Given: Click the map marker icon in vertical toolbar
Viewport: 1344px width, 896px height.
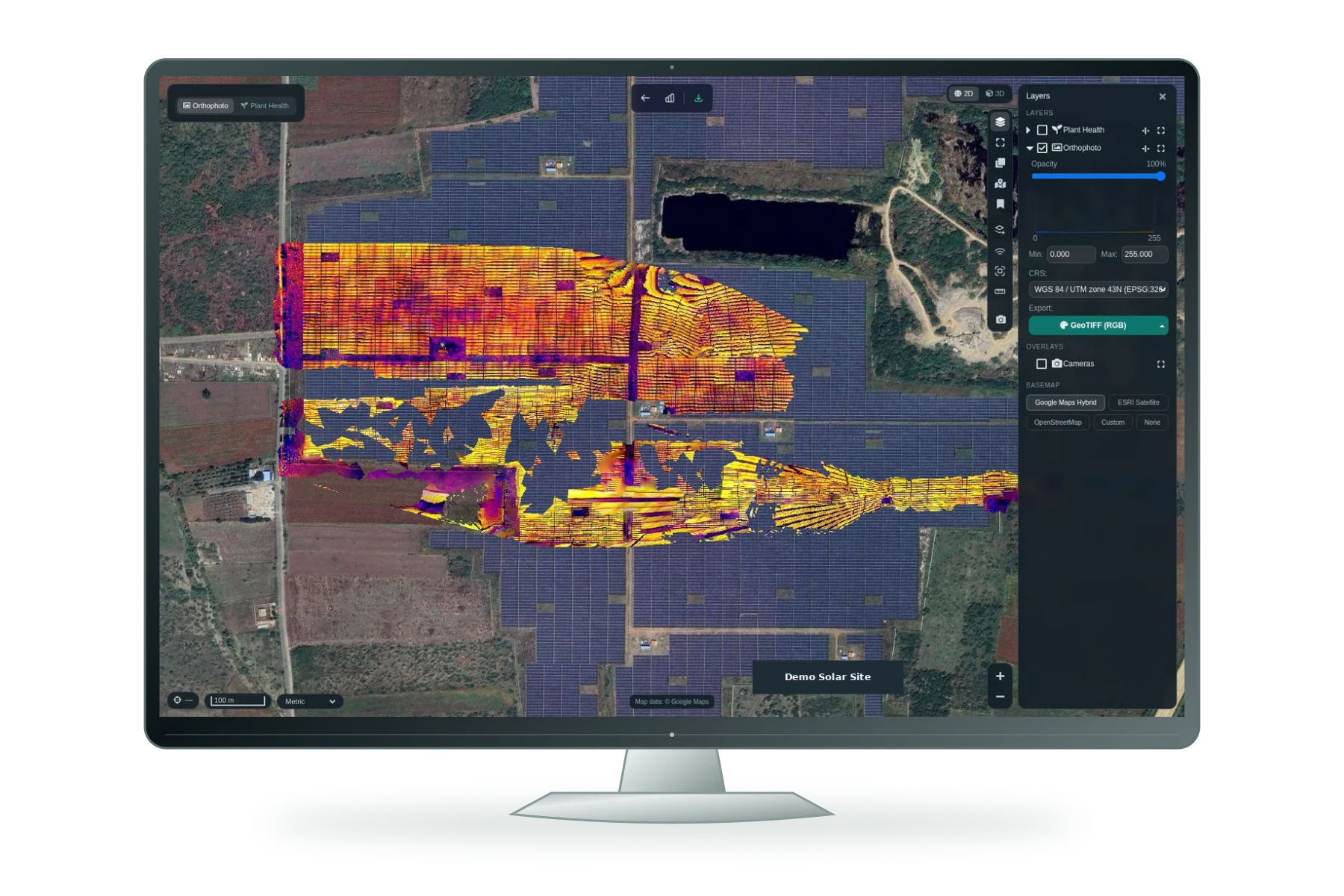Looking at the screenshot, I should (x=1000, y=184).
